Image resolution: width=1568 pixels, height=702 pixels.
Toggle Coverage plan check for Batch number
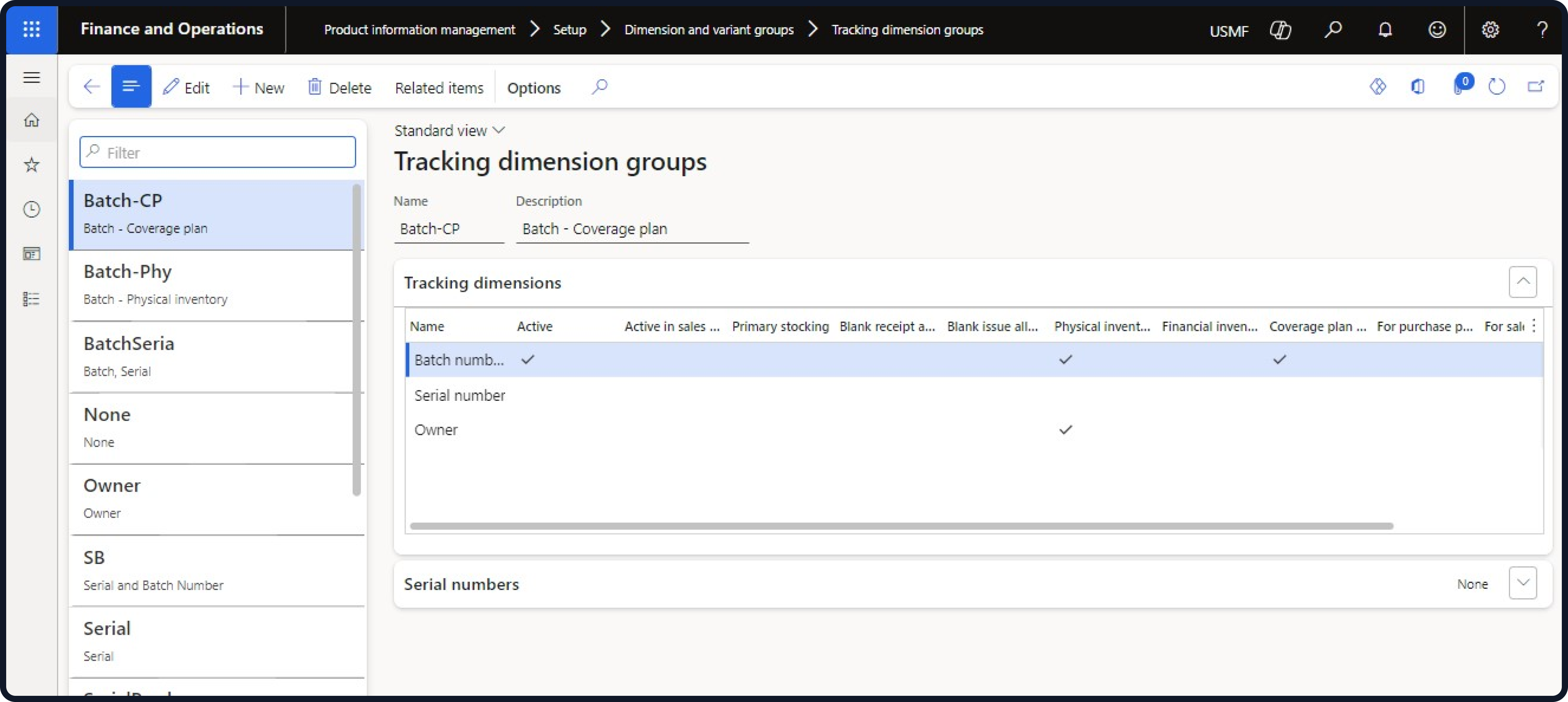pos(1280,359)
